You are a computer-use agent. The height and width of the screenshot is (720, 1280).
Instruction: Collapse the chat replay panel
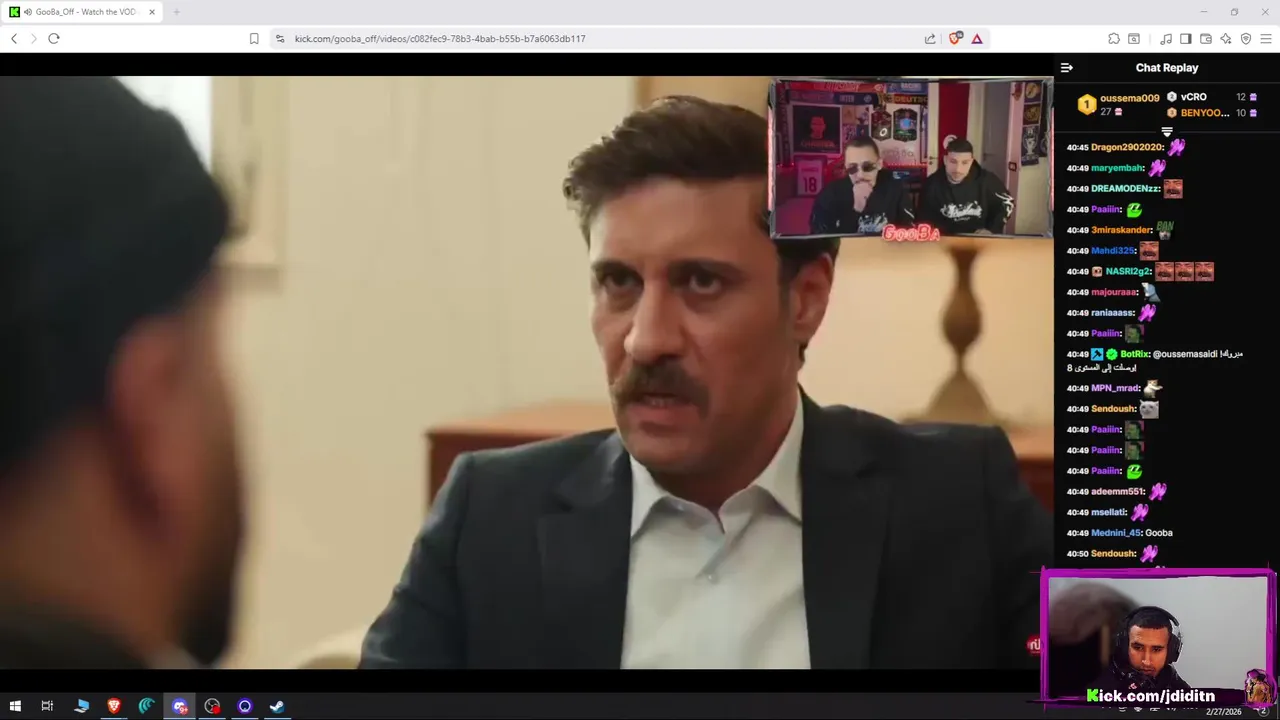coord(1067,68)
